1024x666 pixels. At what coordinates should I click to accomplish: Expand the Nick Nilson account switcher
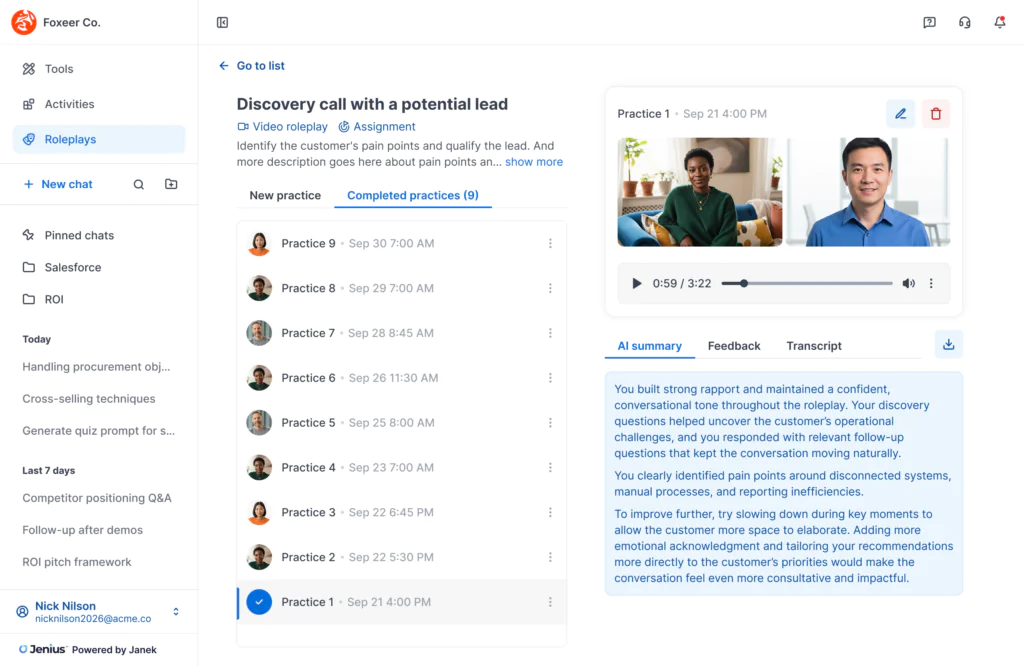click(176, 612)
